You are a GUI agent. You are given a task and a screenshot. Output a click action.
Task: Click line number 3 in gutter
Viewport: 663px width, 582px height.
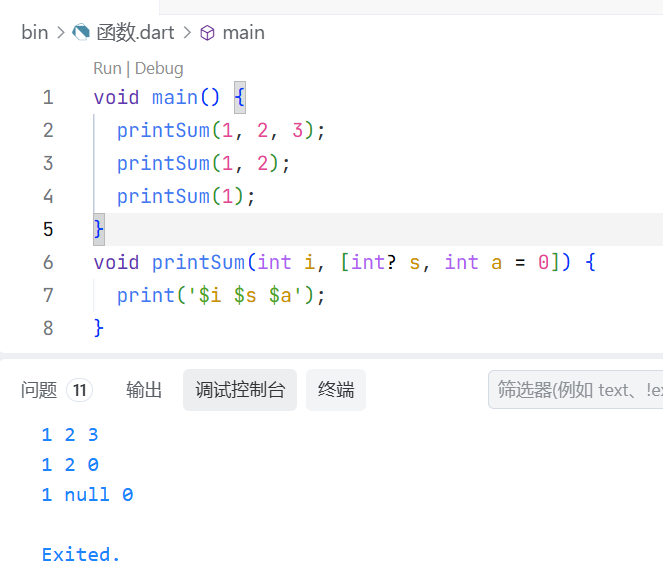tap(48, 163)
